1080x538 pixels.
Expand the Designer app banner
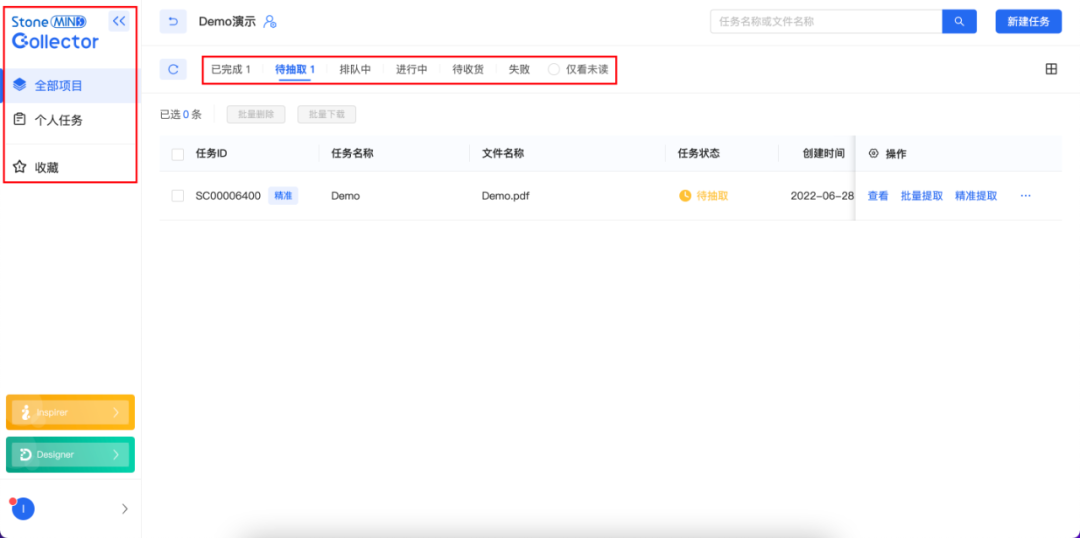(70, 454)
